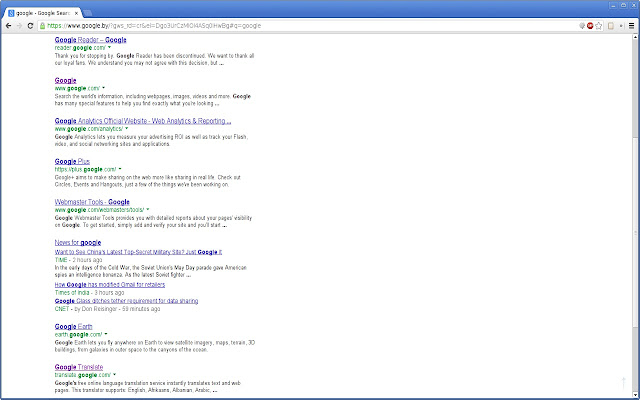This screenshot has height=400, width=640.
Task: Reload the page with the refresh icon
Action: pos(30,26)
